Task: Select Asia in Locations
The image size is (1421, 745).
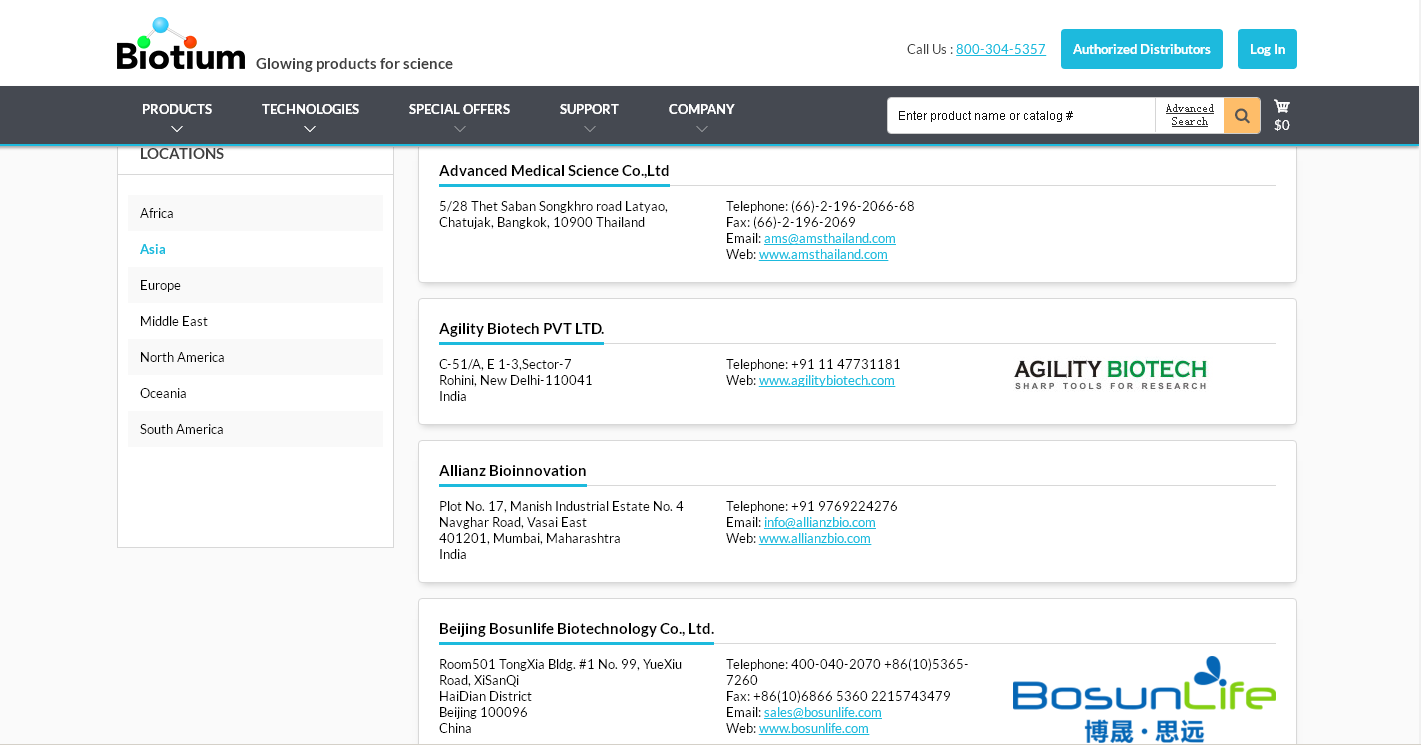Action: (x=255, y=249)
